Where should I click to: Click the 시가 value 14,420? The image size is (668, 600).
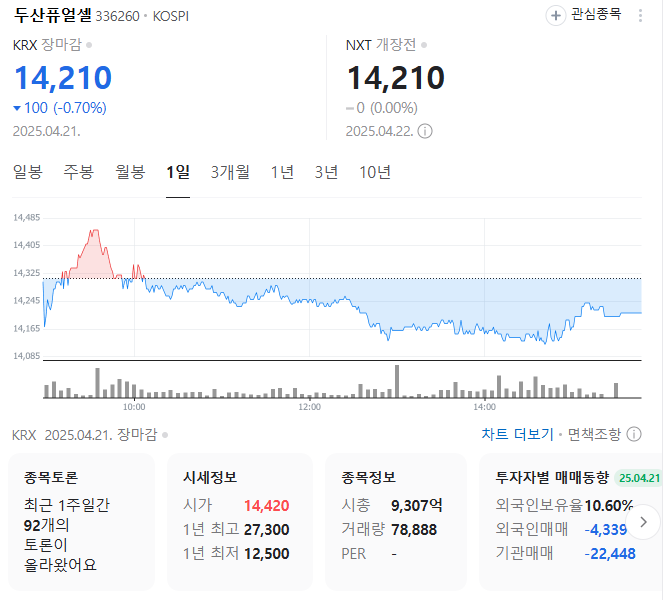pyautogui.click(x=266, y=506)
